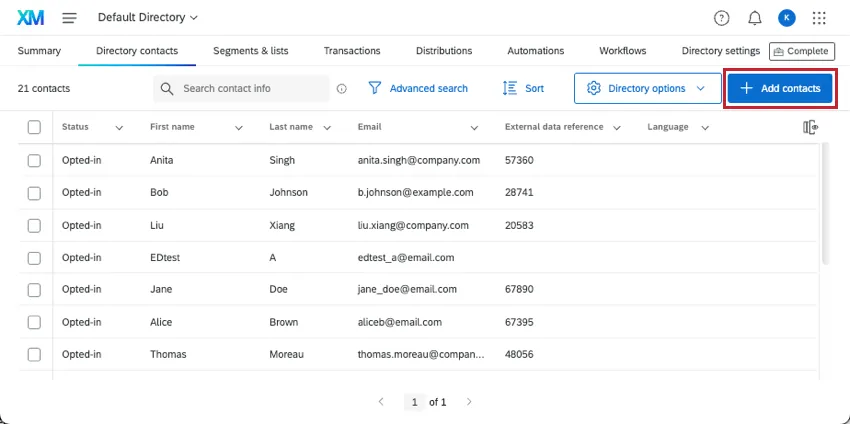
Task: Expand the Status column menu
Action: 119,128
